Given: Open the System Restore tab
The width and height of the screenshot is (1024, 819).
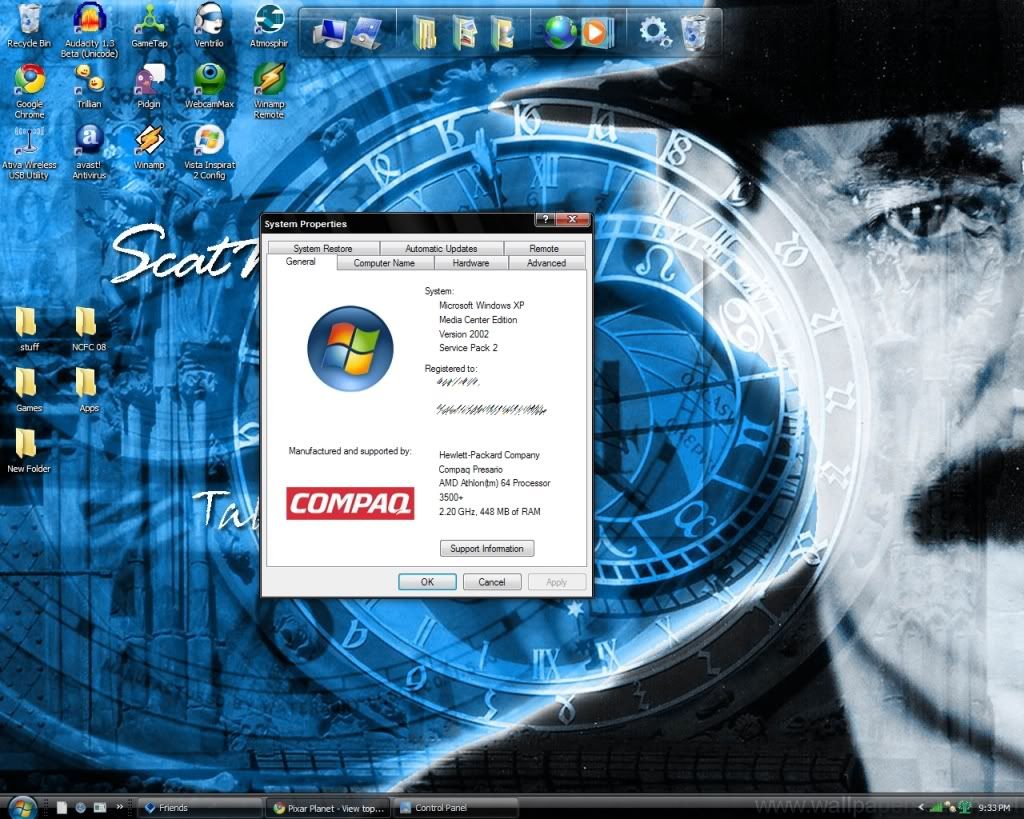Looking at the screenshot, I should click(322, 248).
